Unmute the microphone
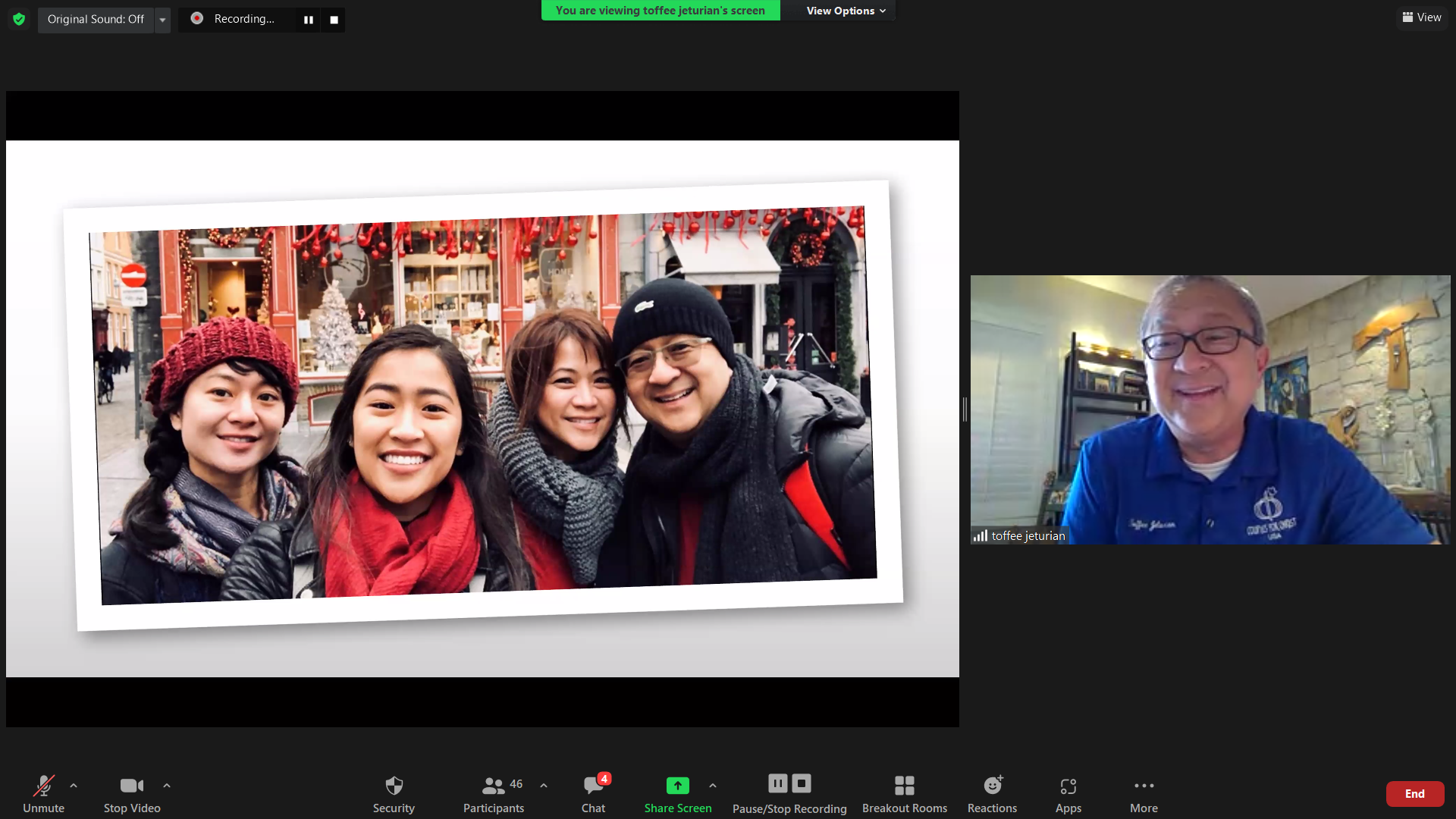The image size is (1456, 819). click(44, 794)
